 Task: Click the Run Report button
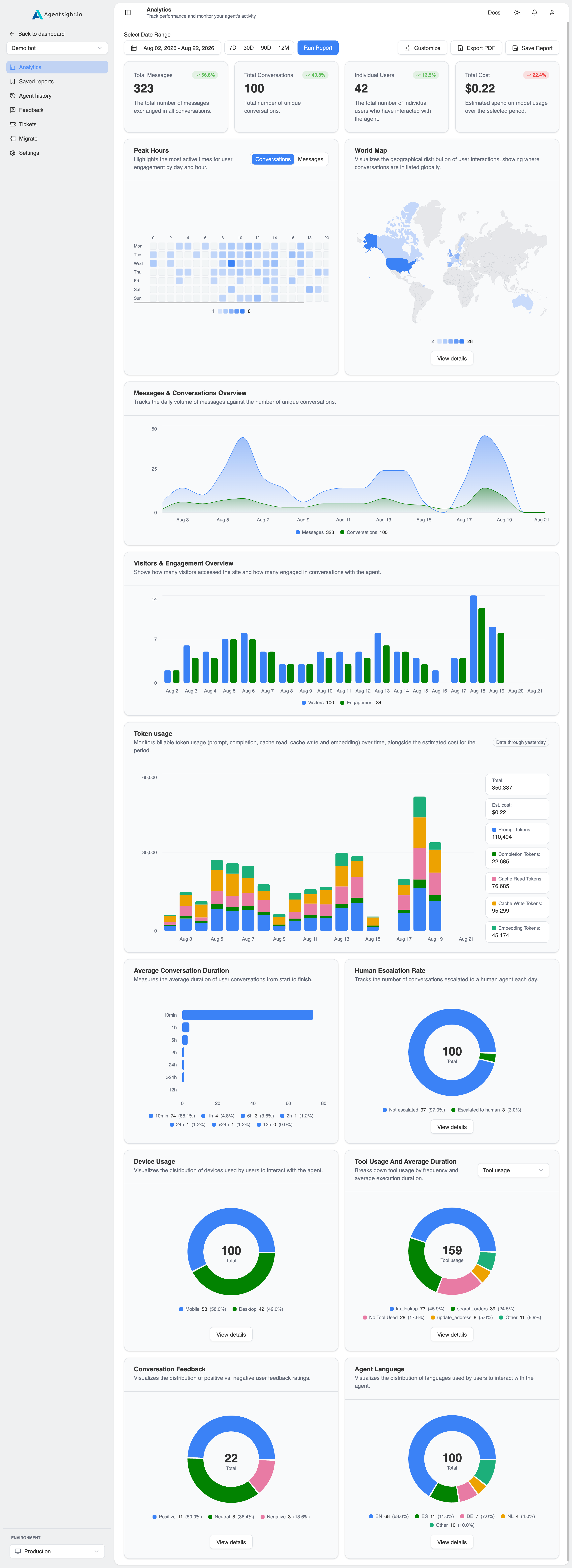coord(318,48)
